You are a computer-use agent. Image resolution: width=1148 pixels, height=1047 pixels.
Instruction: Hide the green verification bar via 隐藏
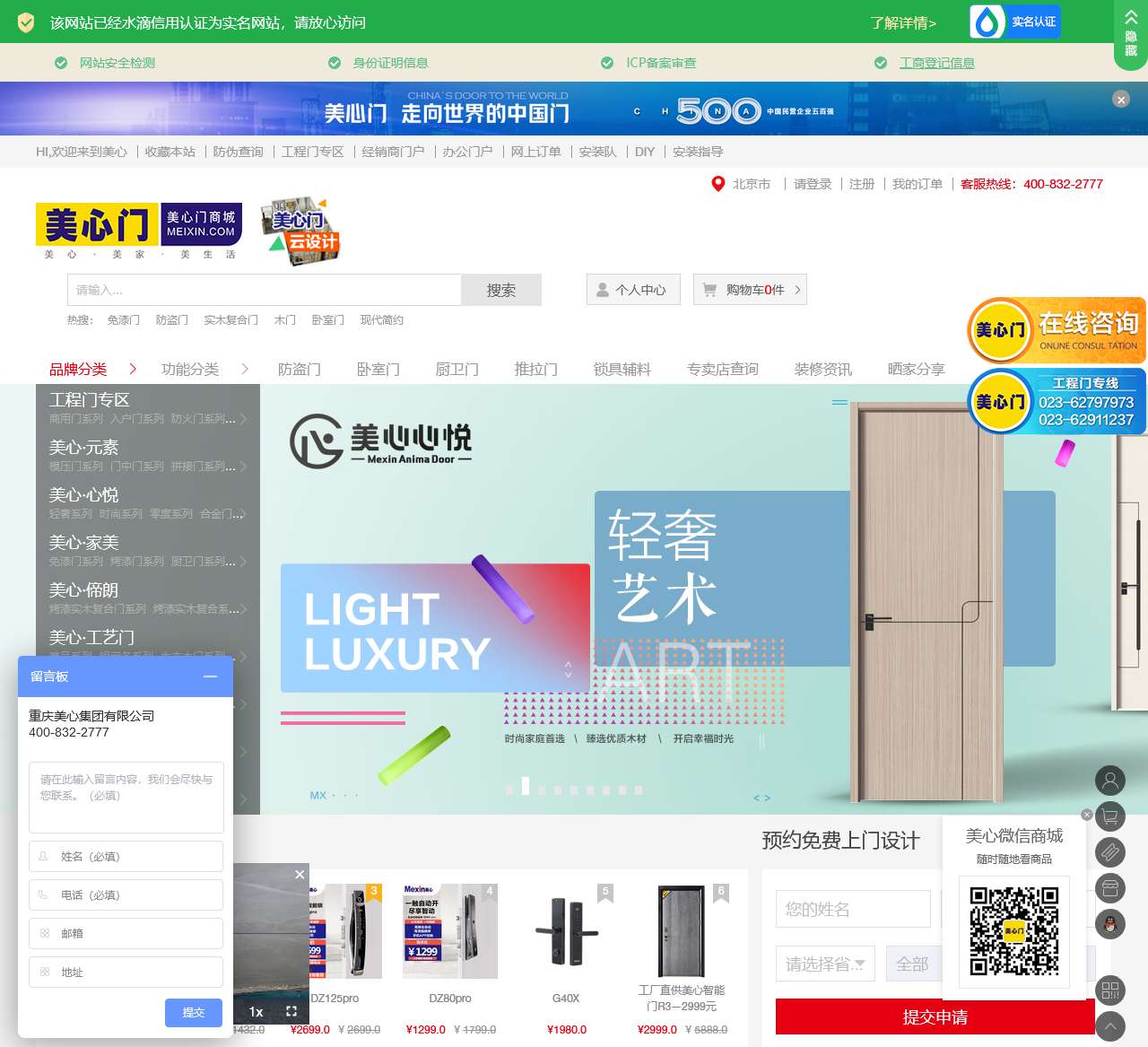click(1131, 34)
